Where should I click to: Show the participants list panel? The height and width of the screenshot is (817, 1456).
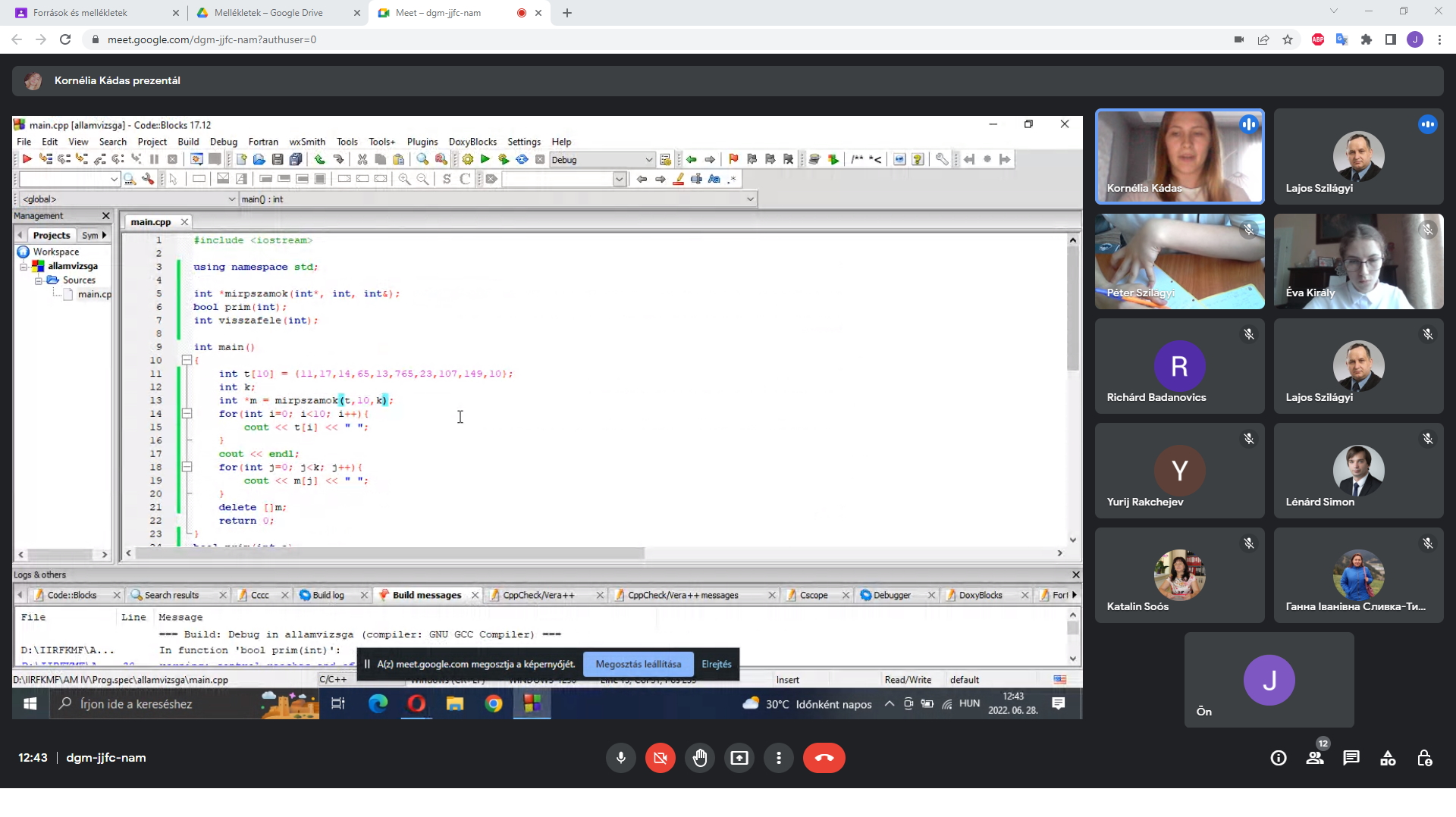click(1315, 758)
